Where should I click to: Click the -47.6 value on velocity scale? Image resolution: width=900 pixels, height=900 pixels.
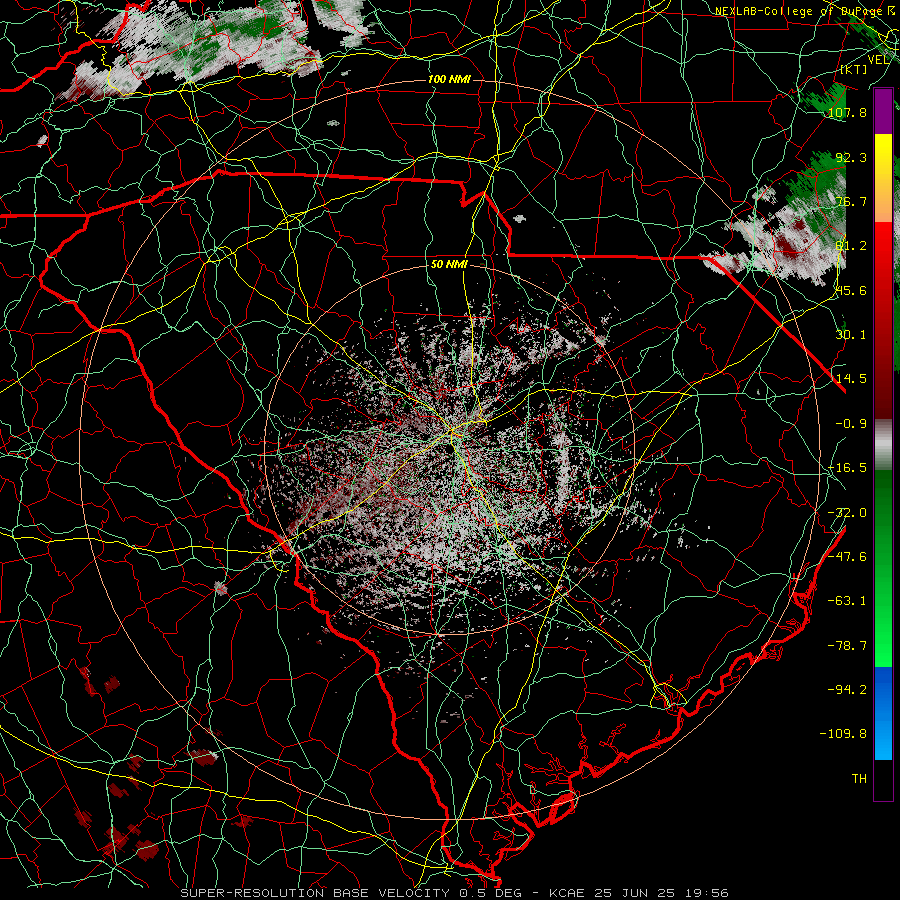[x=847, y=557]
